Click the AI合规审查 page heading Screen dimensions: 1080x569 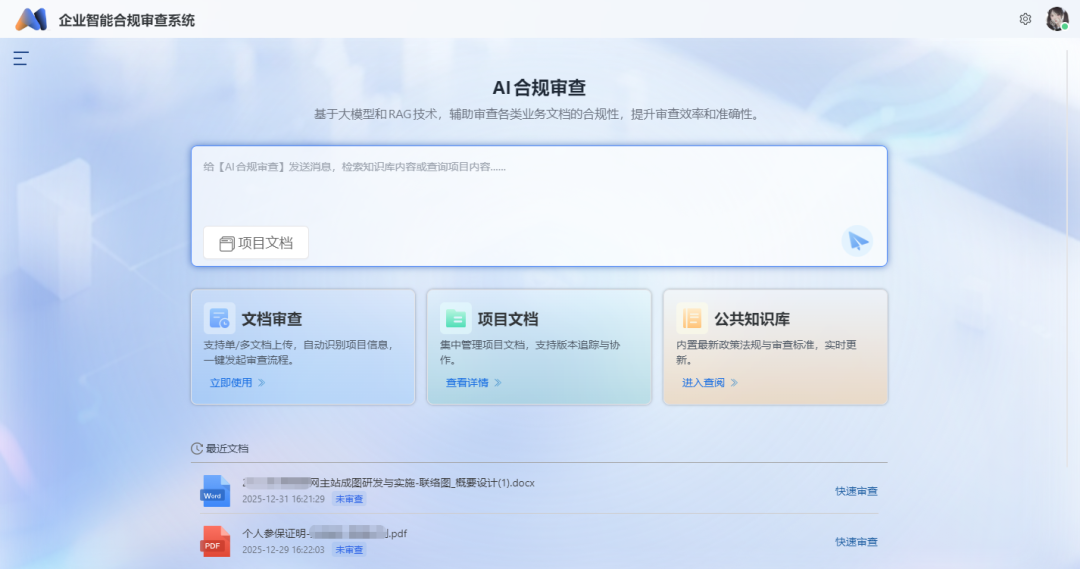(539, 87)
